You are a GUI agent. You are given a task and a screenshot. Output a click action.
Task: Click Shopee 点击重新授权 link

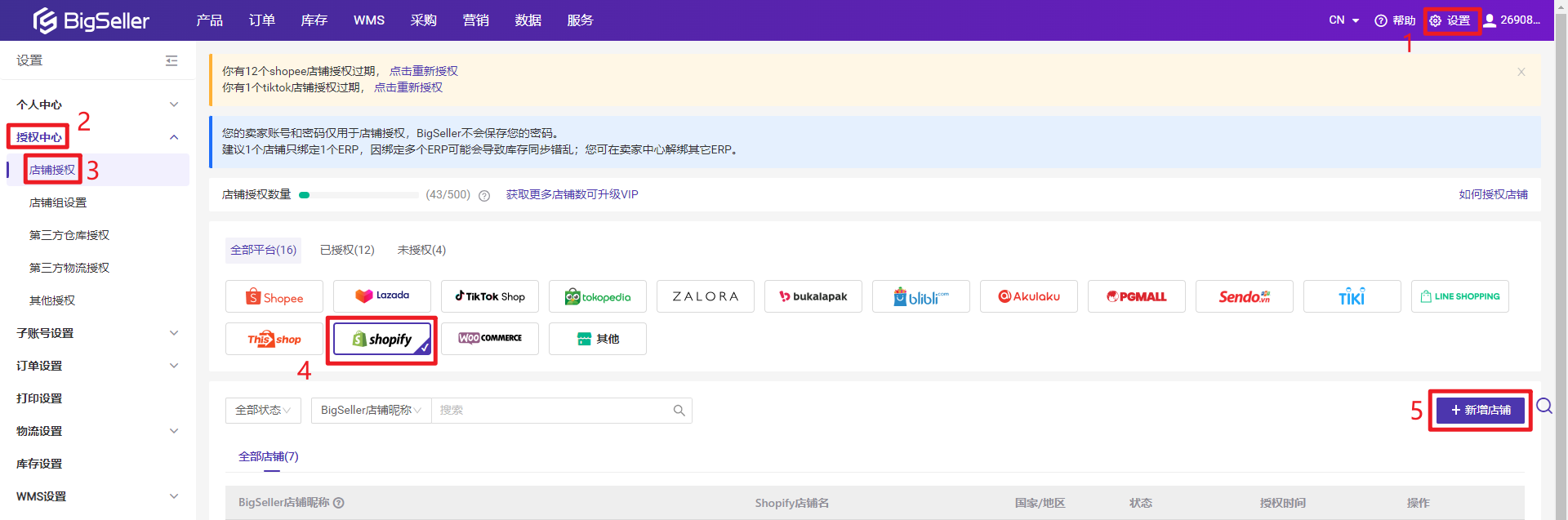424,71
